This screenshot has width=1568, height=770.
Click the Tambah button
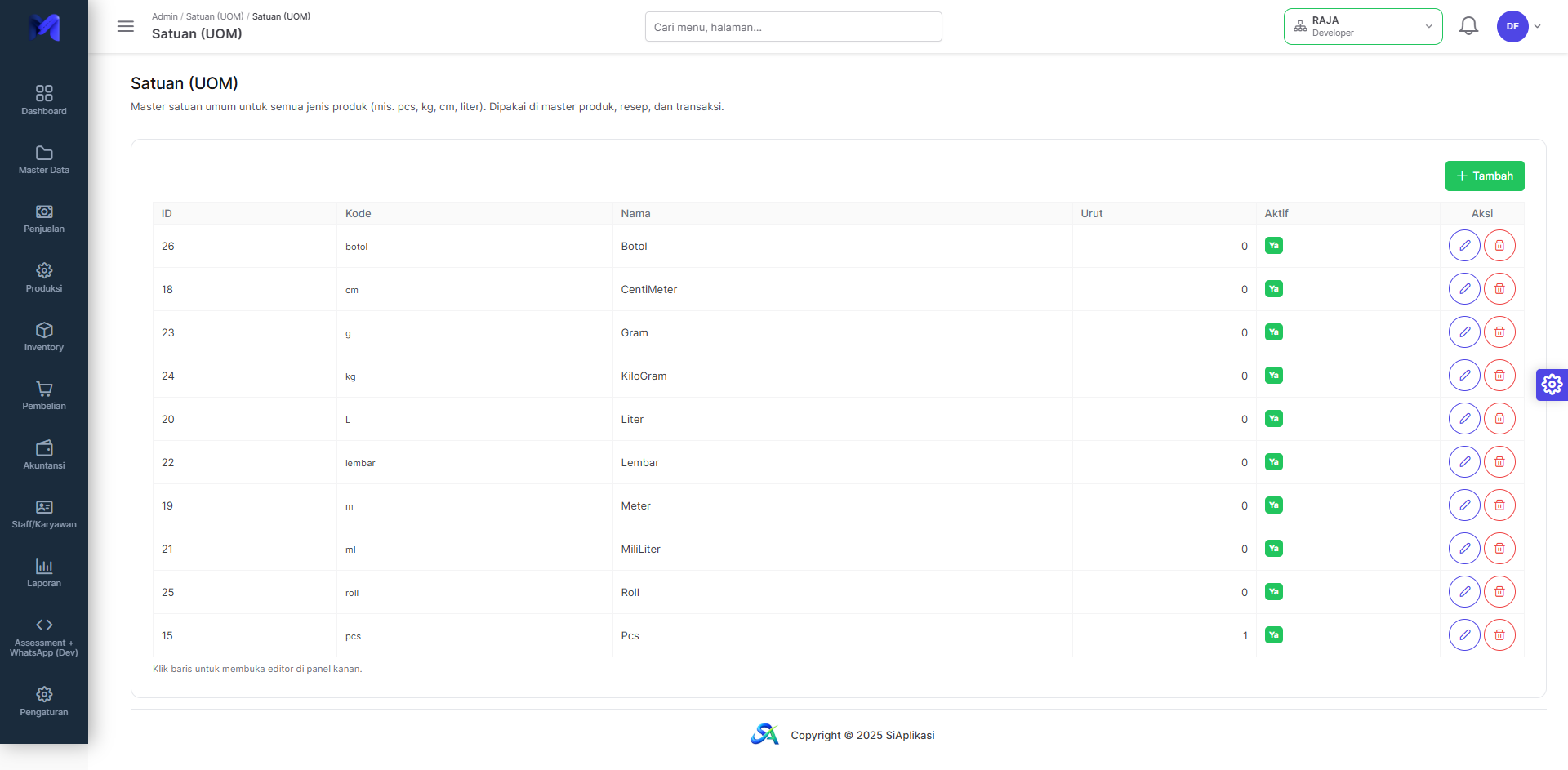pos(1485,176)
